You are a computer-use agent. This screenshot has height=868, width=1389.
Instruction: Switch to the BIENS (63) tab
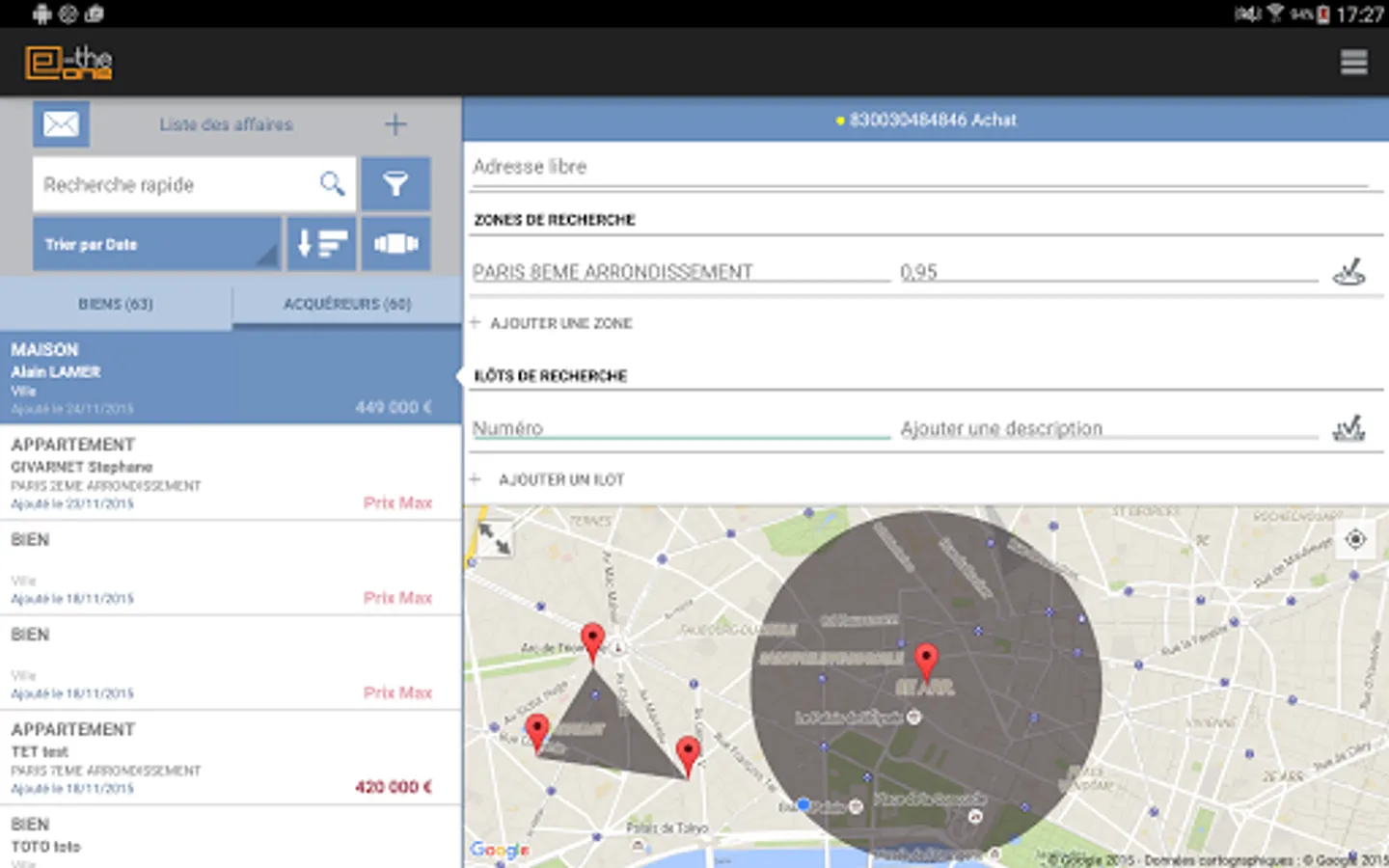tap(116, 304)
